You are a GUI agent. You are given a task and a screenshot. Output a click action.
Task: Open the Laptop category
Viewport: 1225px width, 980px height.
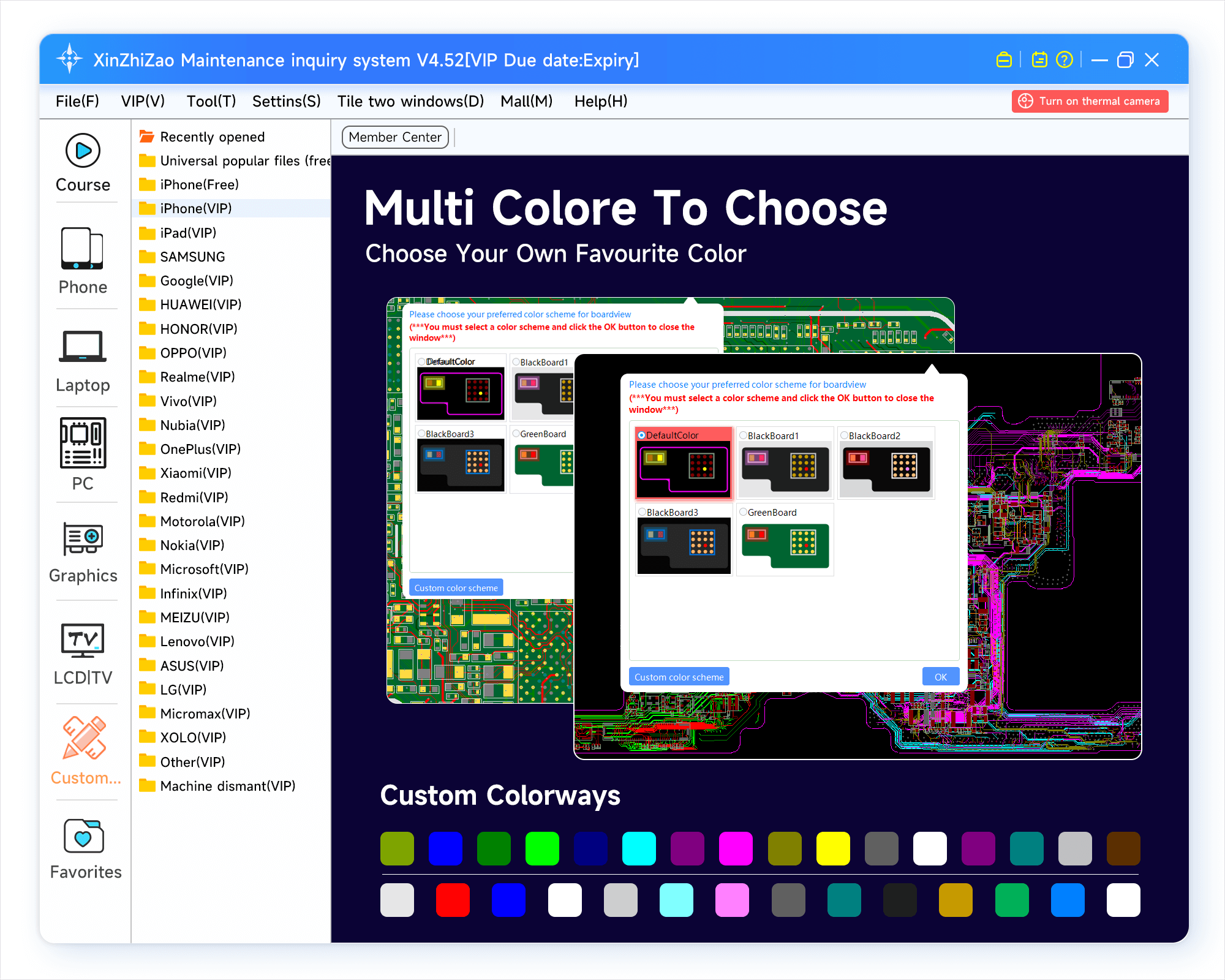coord(83,347)
